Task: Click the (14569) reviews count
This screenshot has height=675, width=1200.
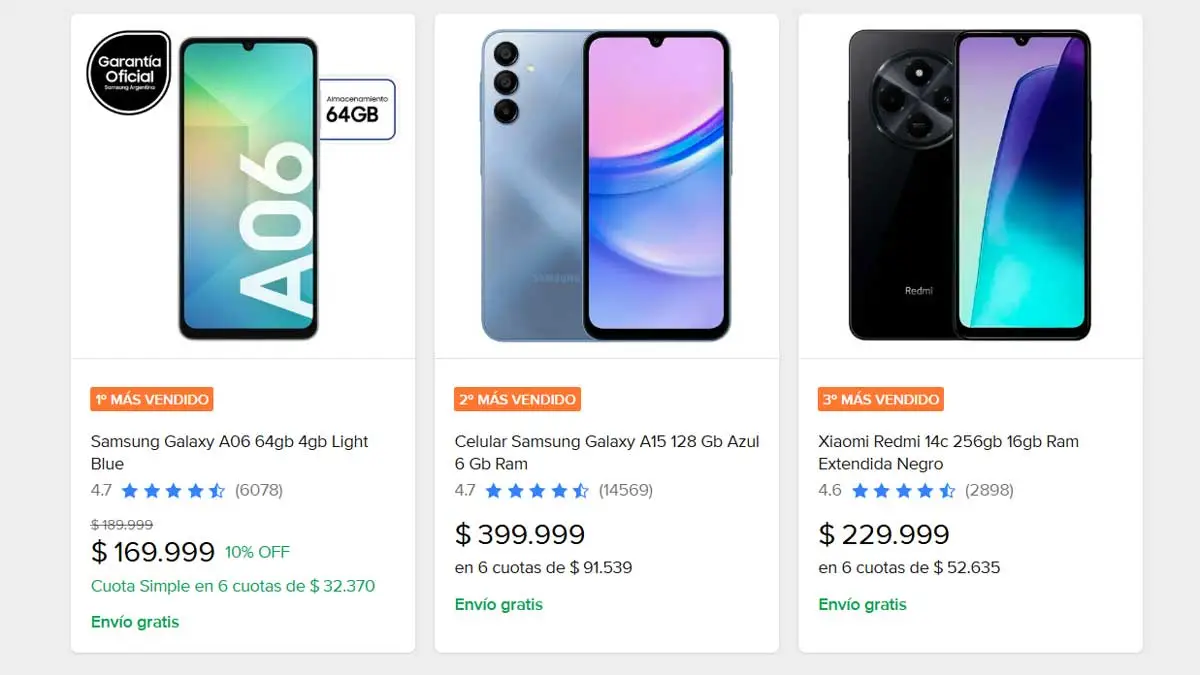Action: click(625, 490)
